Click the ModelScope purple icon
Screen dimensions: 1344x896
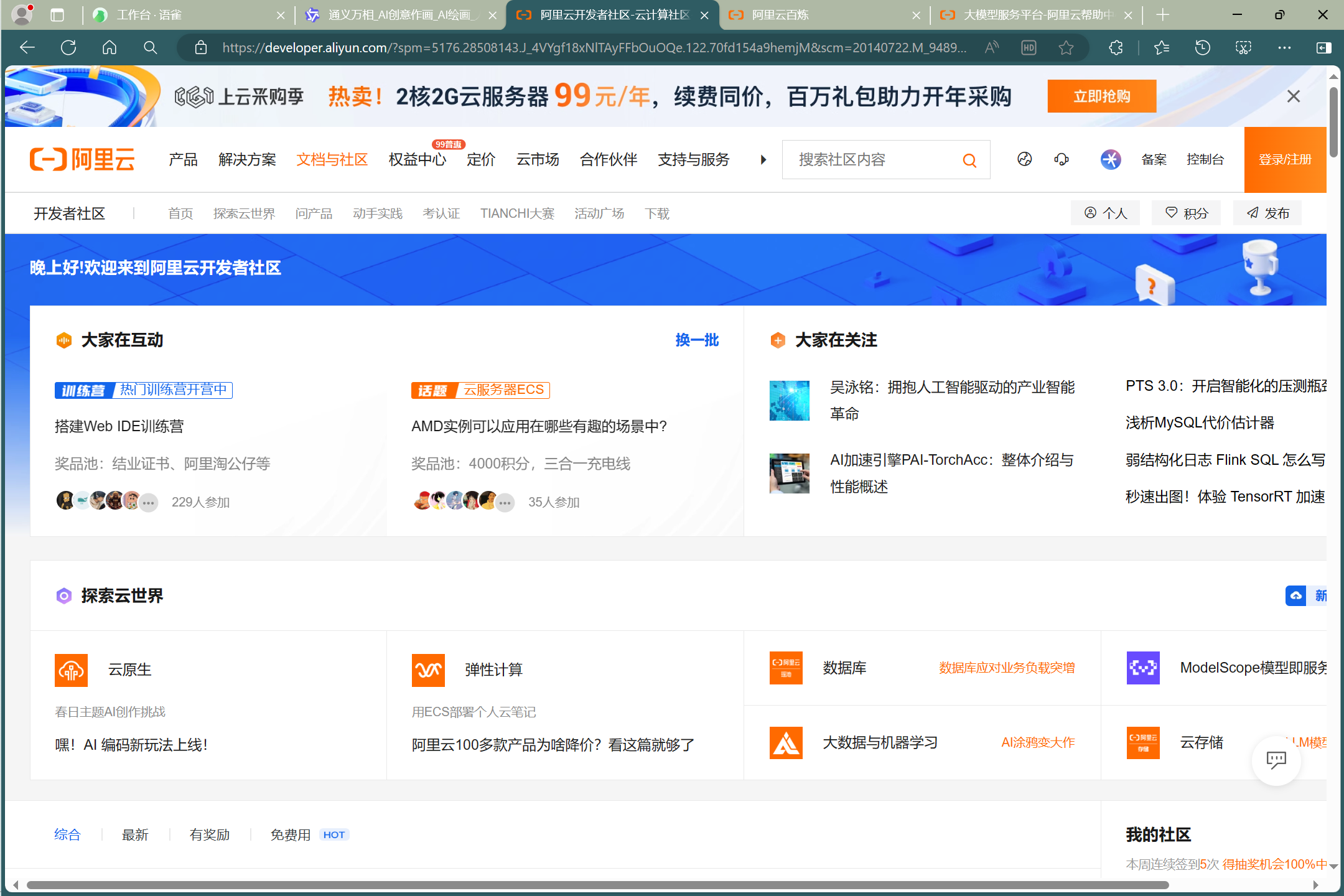click(x=1143, y=668)
